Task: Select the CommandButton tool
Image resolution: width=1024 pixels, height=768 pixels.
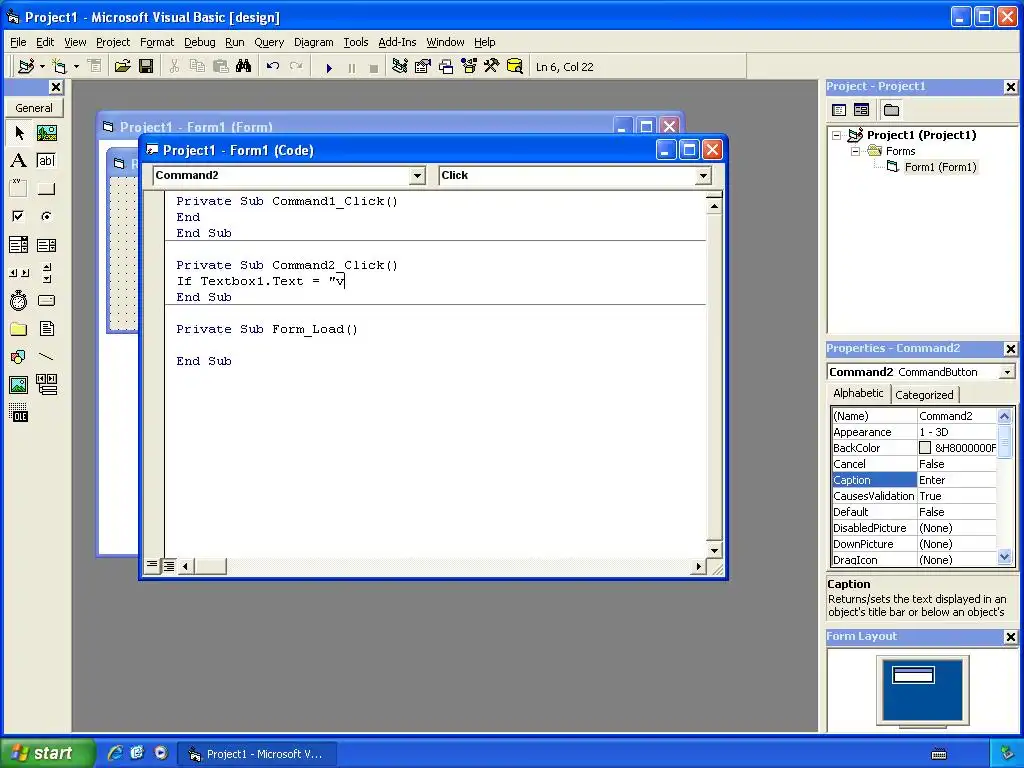Action: [46, 189]
